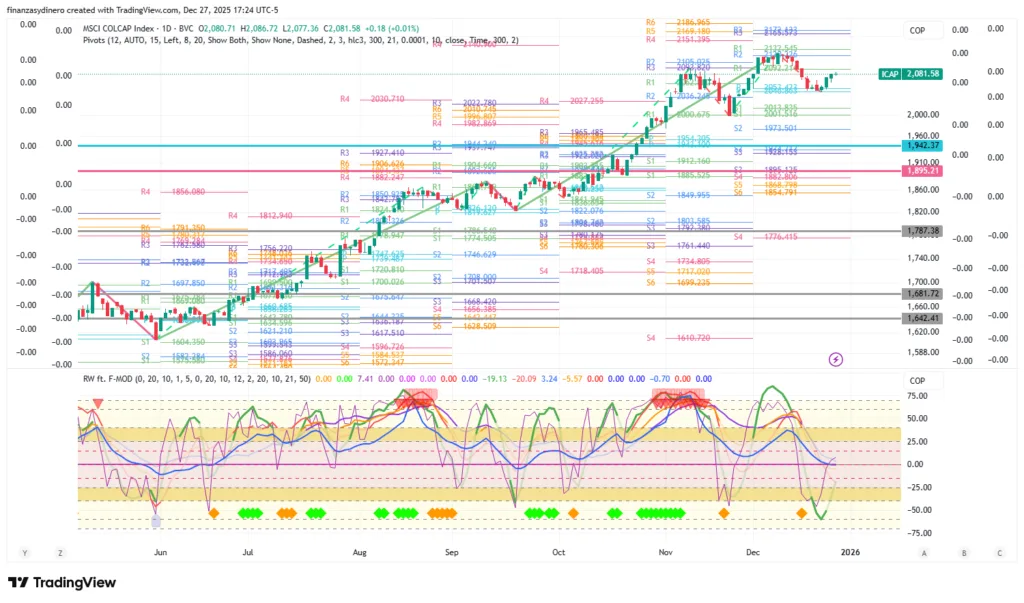Click the lavender marker at the oscillator's June low
Viewport: 1024px width, 603px height.
(155, 521)
